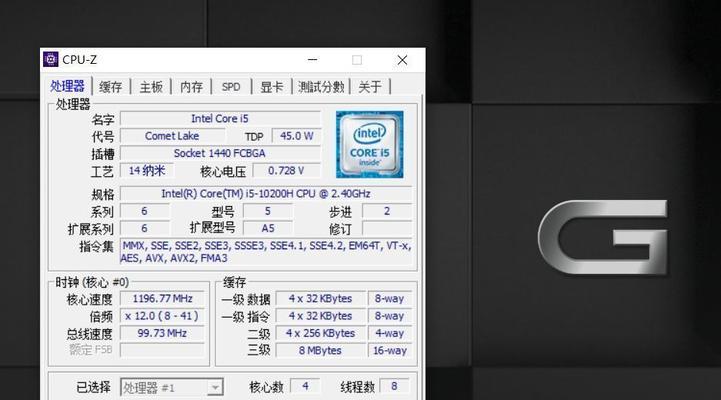This screenshot has height=400, width=721.
Task: Switch to the 测试分数 tab
Action: coord(321,87)
